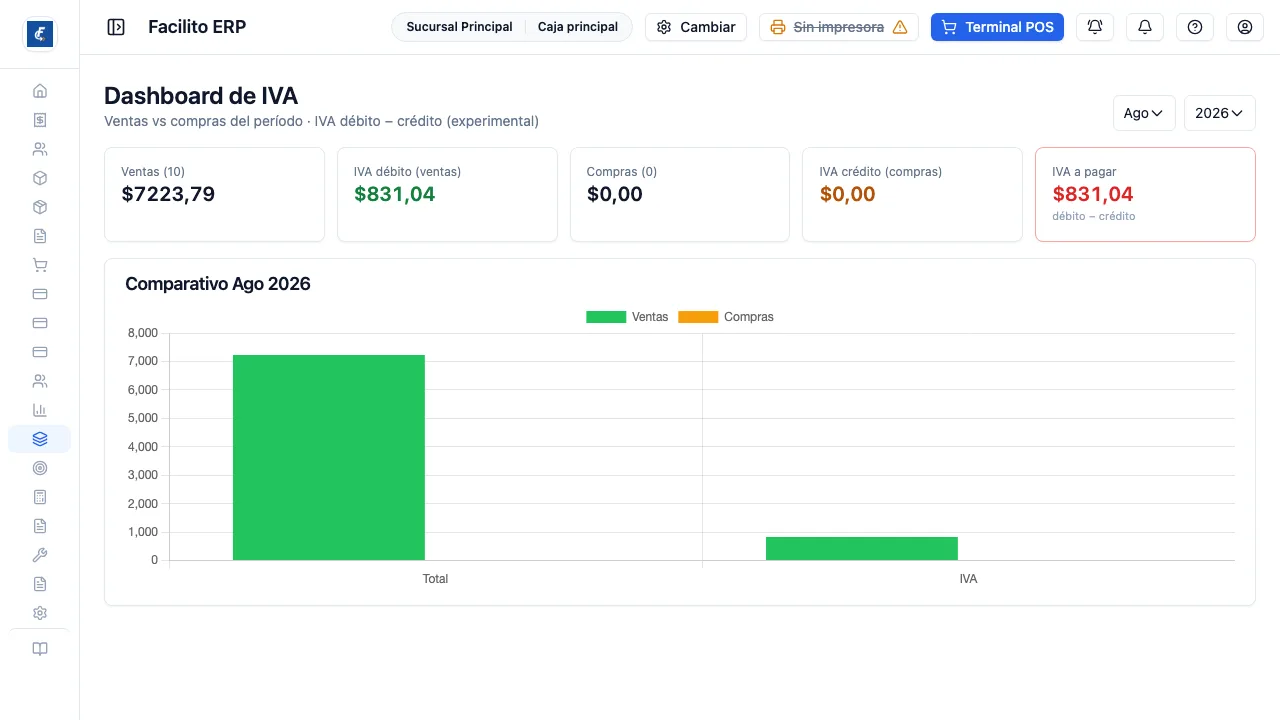Screen dimensions: 1280x720
Task: Open the sidebar settings gear icon
Action: [x=40, y=613]
